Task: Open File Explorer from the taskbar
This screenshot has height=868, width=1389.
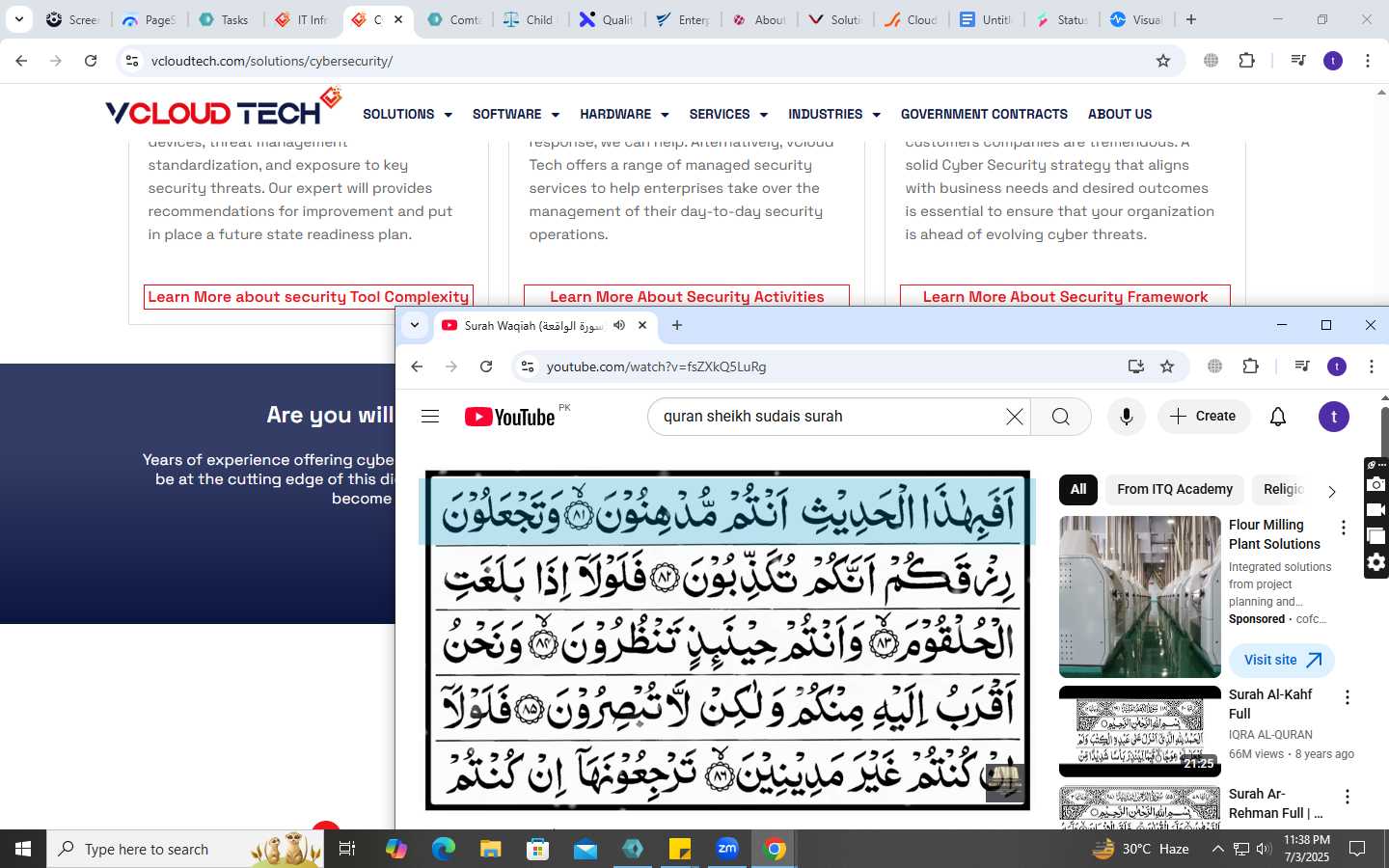Action: (x=491, y=849)
